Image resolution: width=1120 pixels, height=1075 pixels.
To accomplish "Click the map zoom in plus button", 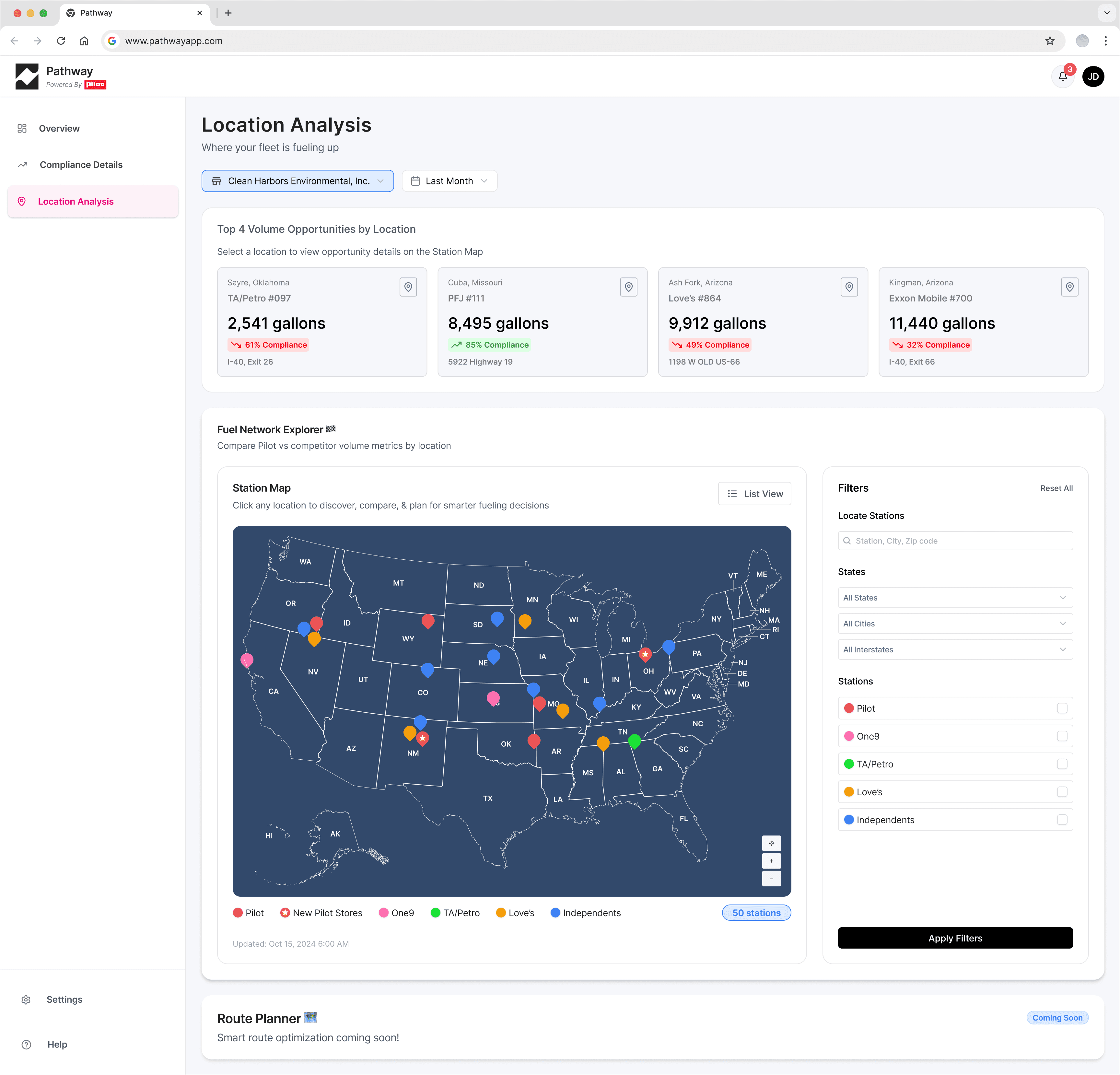I will click(x=771, y=861).
